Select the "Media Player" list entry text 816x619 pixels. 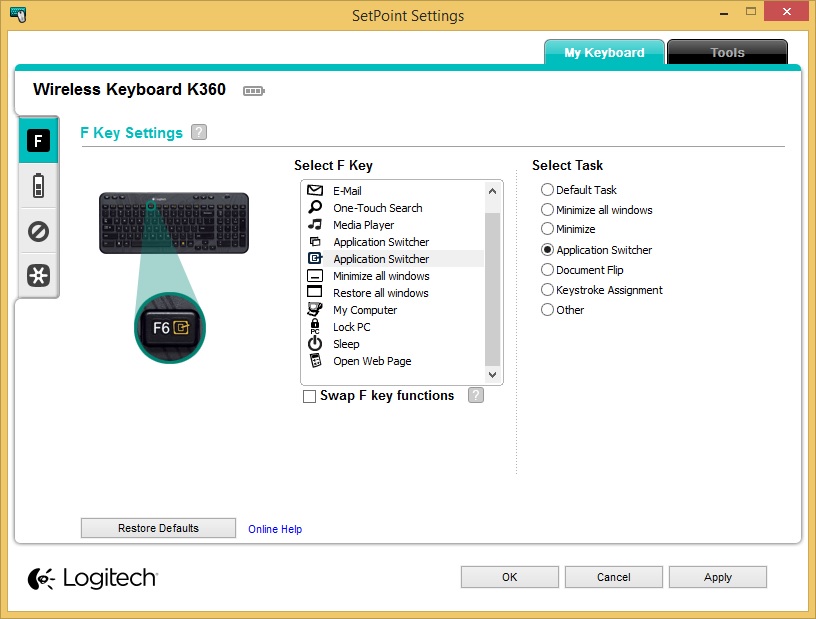pos(363,225)
